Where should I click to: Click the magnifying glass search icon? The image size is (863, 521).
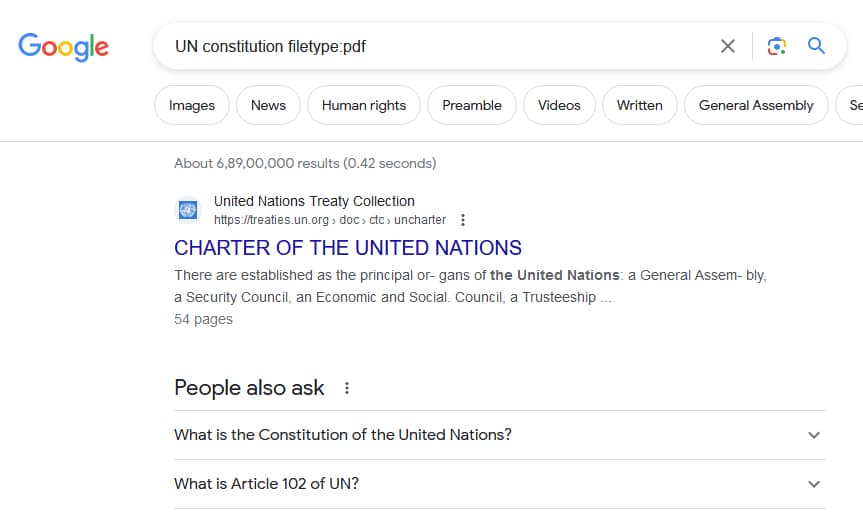click(816, 46)
